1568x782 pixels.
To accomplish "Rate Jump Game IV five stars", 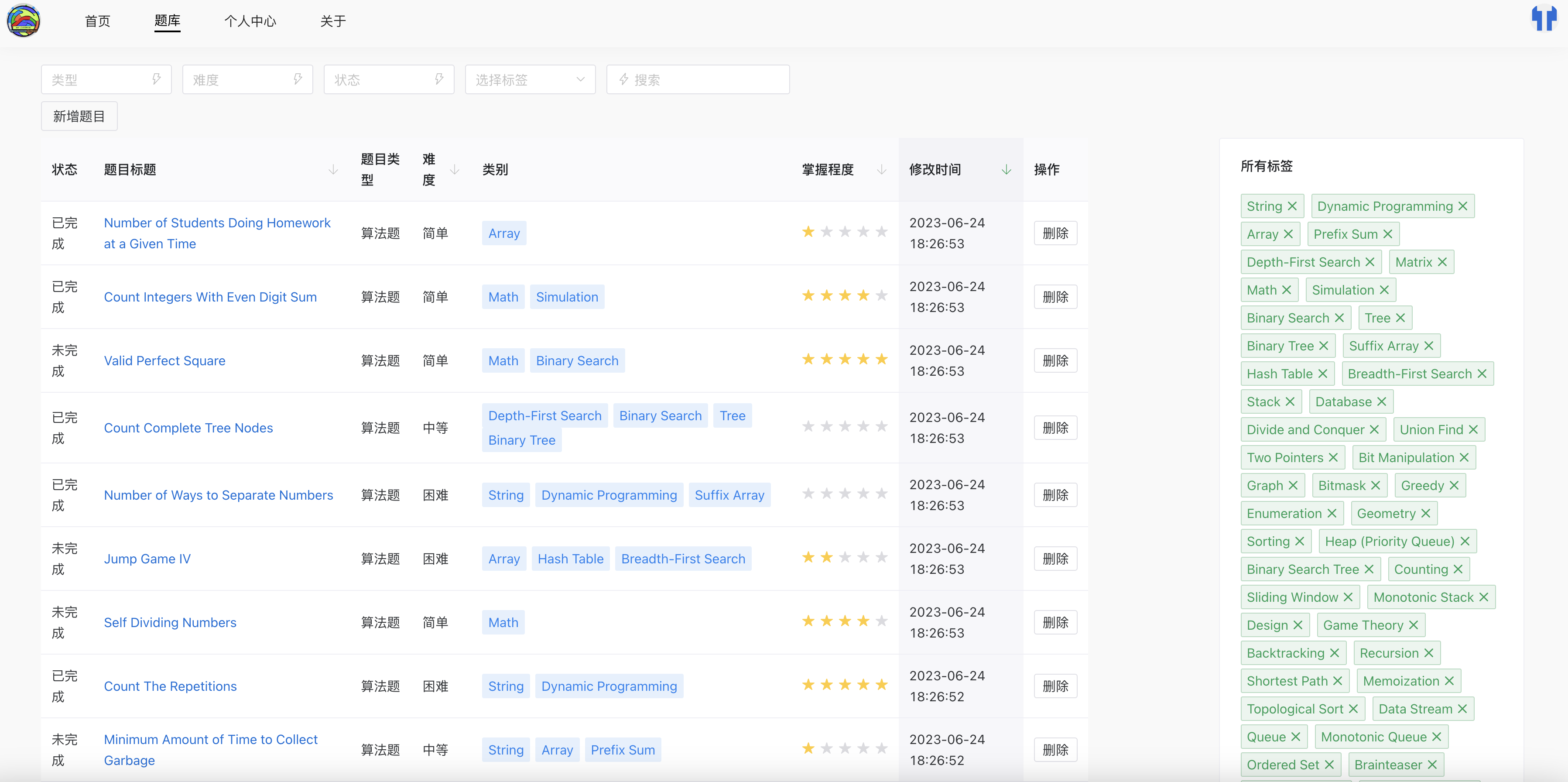I will coord(881,557).
